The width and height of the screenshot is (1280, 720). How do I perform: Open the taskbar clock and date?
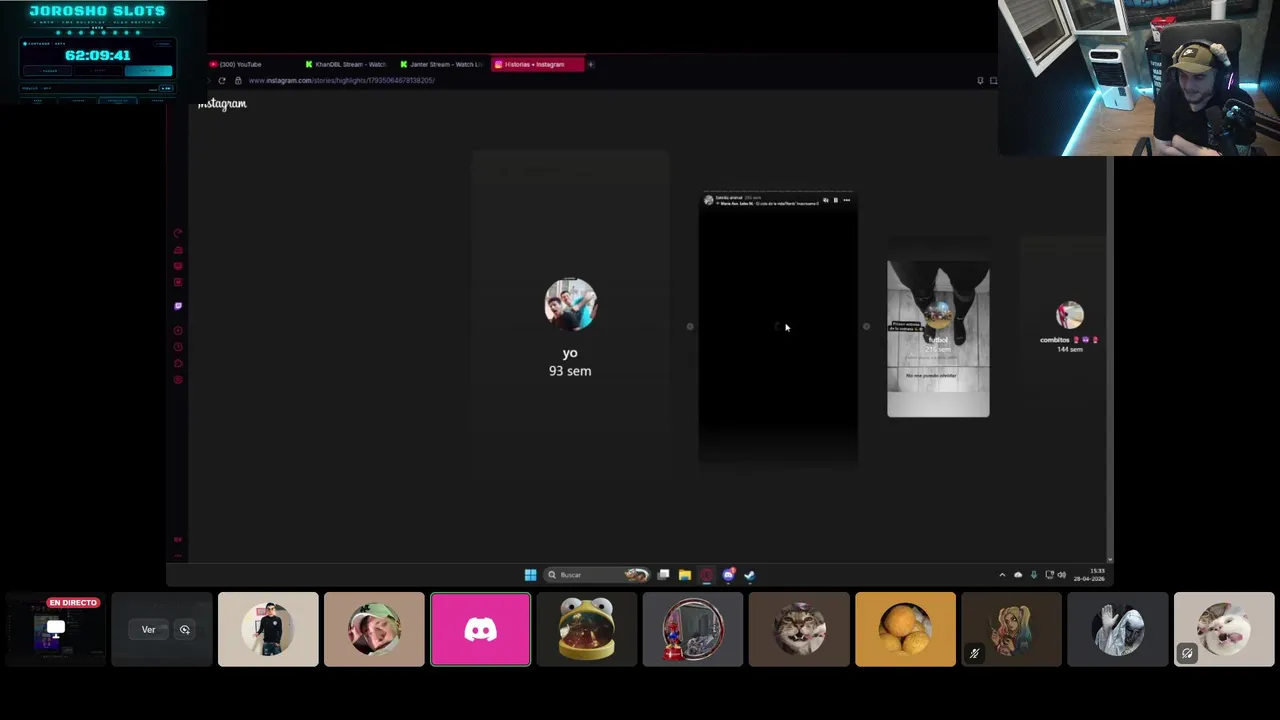1089,574
